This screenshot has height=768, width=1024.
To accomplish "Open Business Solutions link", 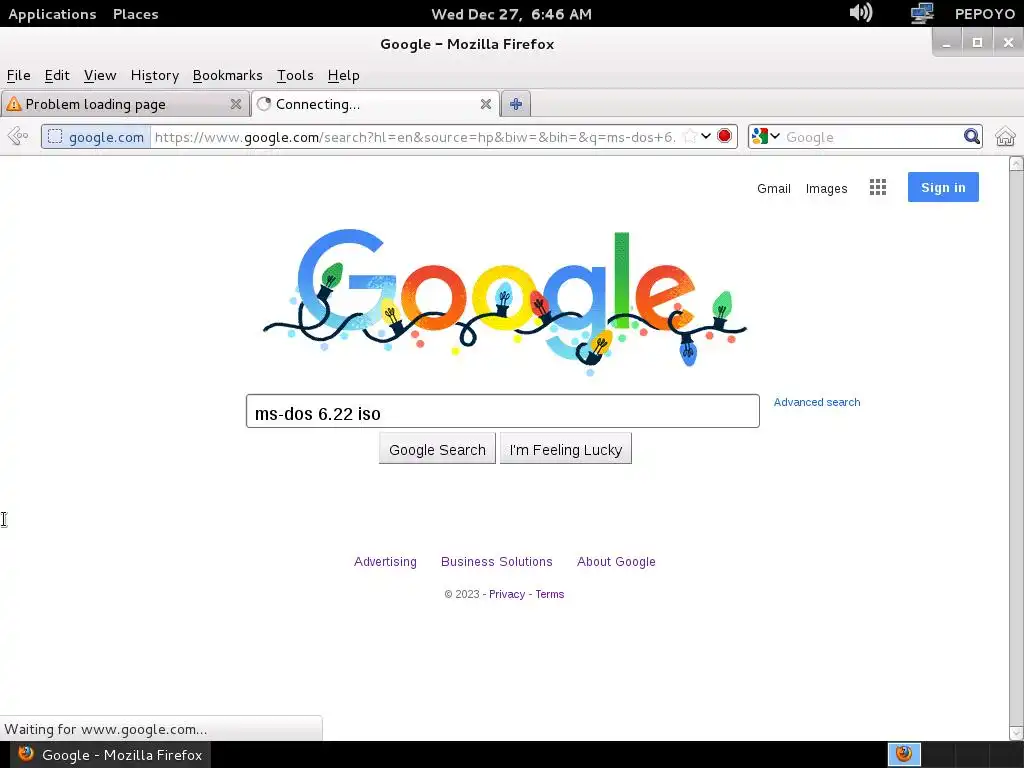I will pyautogui.click(x=496, y=562).
